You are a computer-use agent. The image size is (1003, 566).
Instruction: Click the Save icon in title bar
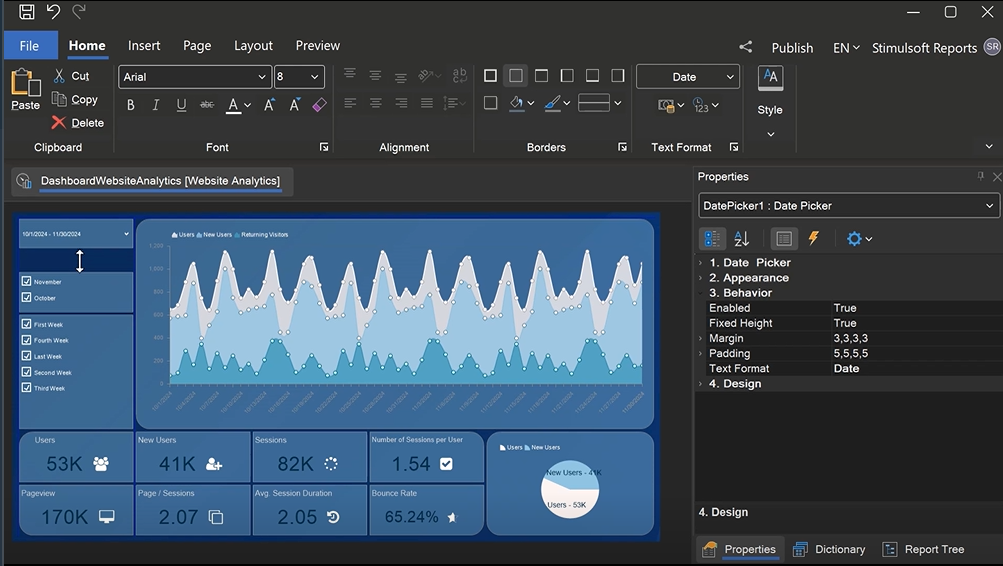27,12
